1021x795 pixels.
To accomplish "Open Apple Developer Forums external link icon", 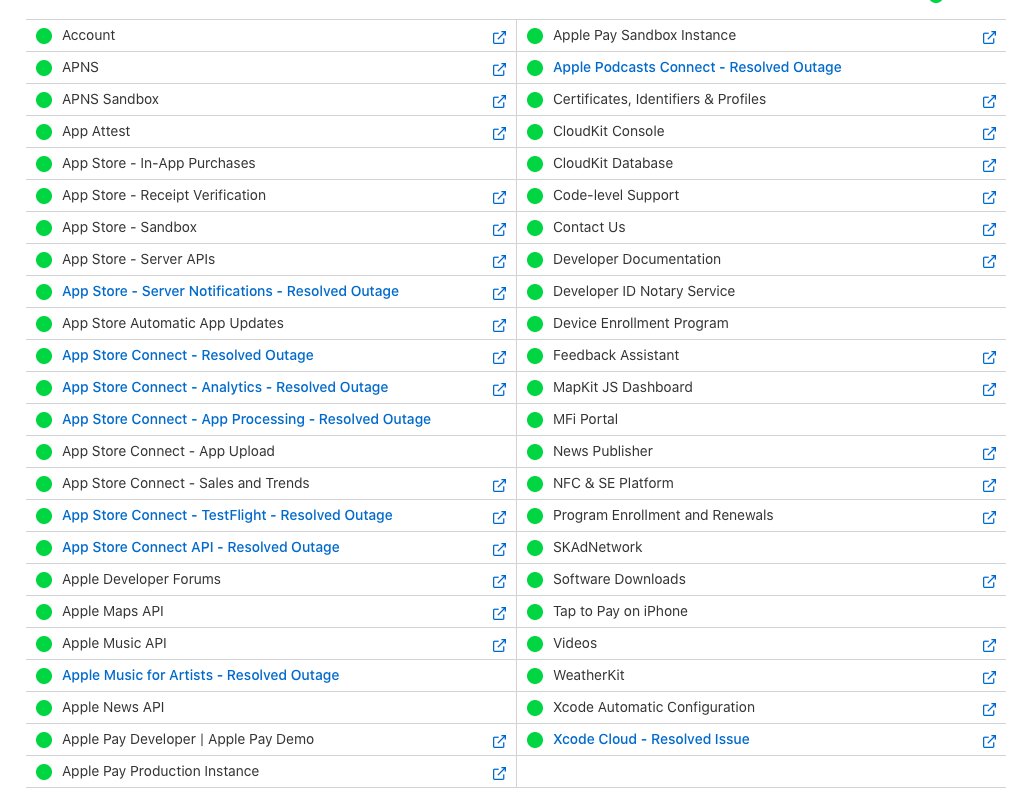I will coord(499,581).
